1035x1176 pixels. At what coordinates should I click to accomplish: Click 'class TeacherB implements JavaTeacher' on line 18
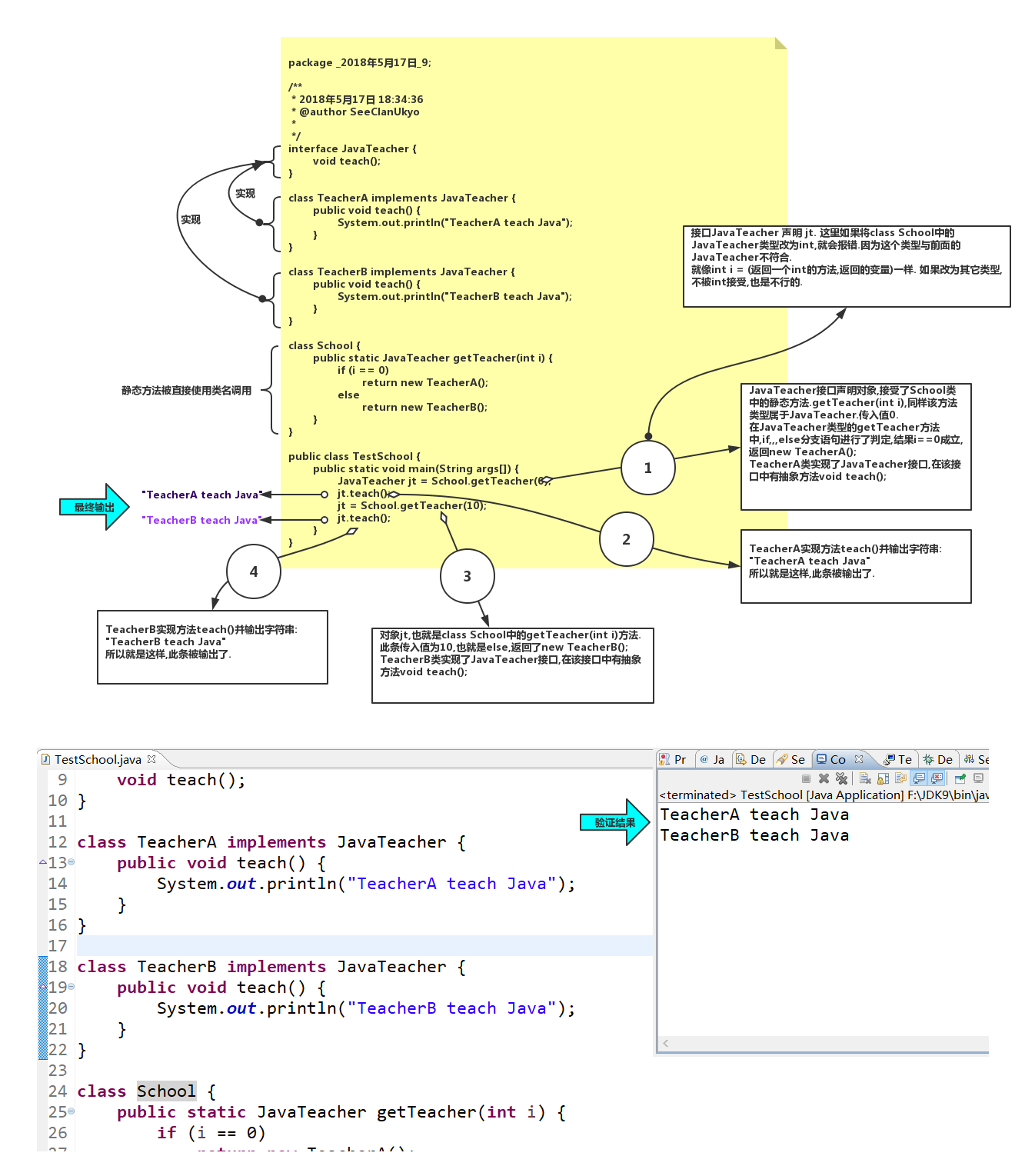click(x=261, y=967)
